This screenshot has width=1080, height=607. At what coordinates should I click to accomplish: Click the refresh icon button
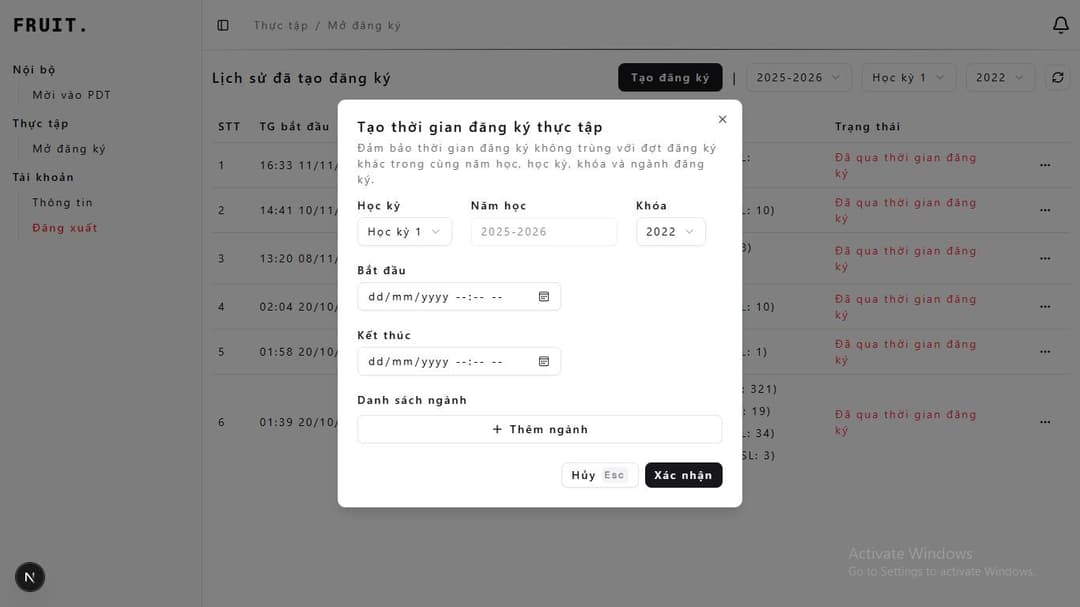pyautogui.click(x=1057, y=78)
